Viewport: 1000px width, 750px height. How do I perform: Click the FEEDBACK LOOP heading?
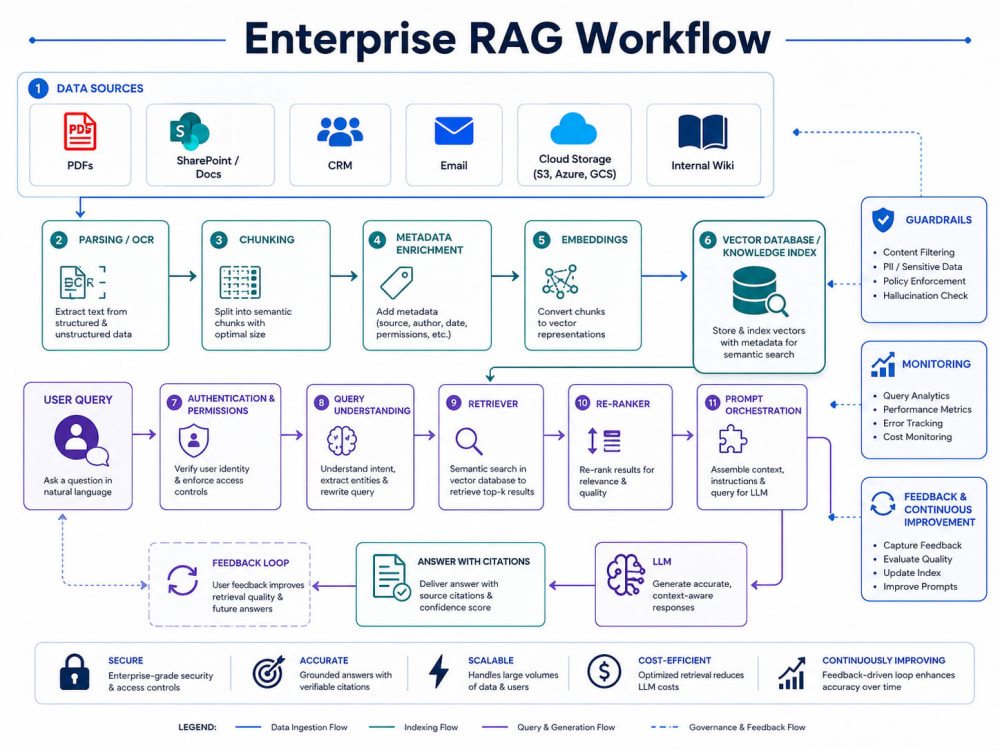coord(251,563)
